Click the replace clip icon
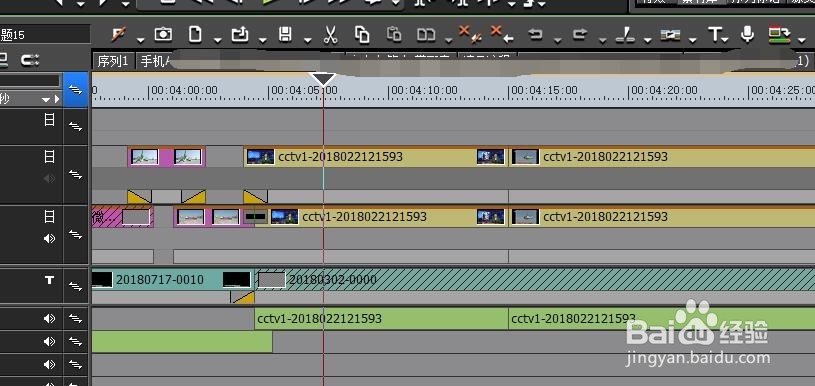This screenshot has height=386, width=815. [426, 35]
